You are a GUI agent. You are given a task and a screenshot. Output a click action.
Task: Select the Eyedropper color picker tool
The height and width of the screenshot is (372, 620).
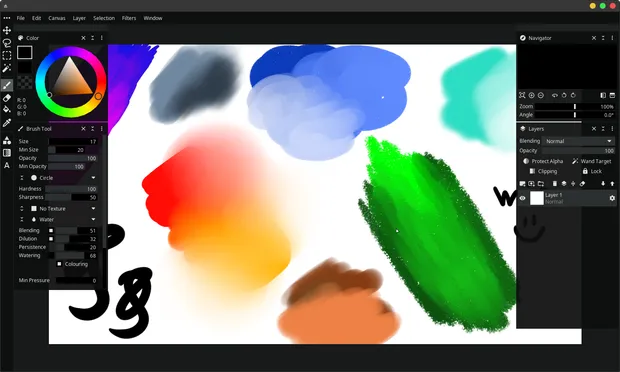(7, 123)
